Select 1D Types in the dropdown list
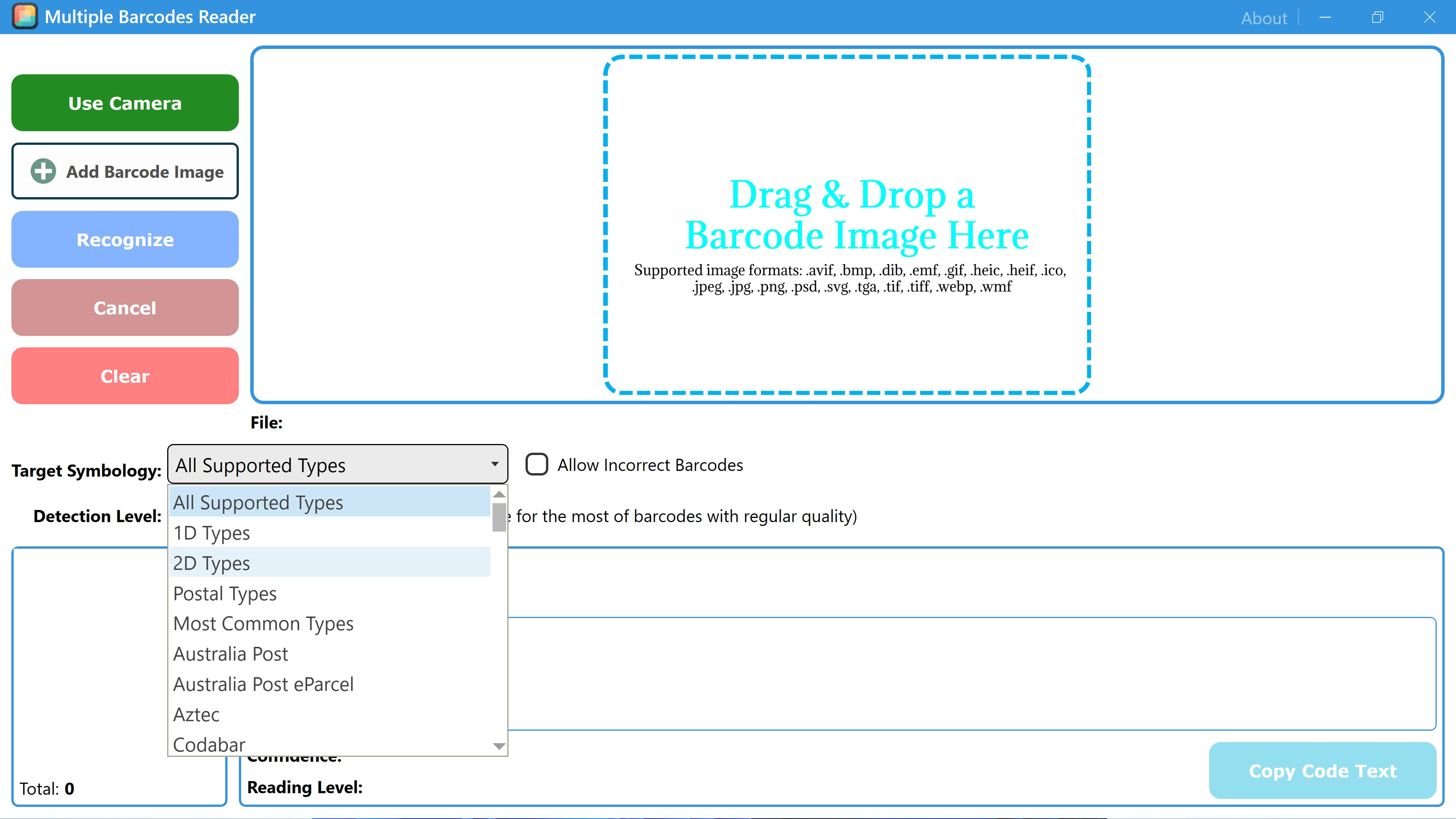Screen dimensions: 1456x819 [212, 532]
